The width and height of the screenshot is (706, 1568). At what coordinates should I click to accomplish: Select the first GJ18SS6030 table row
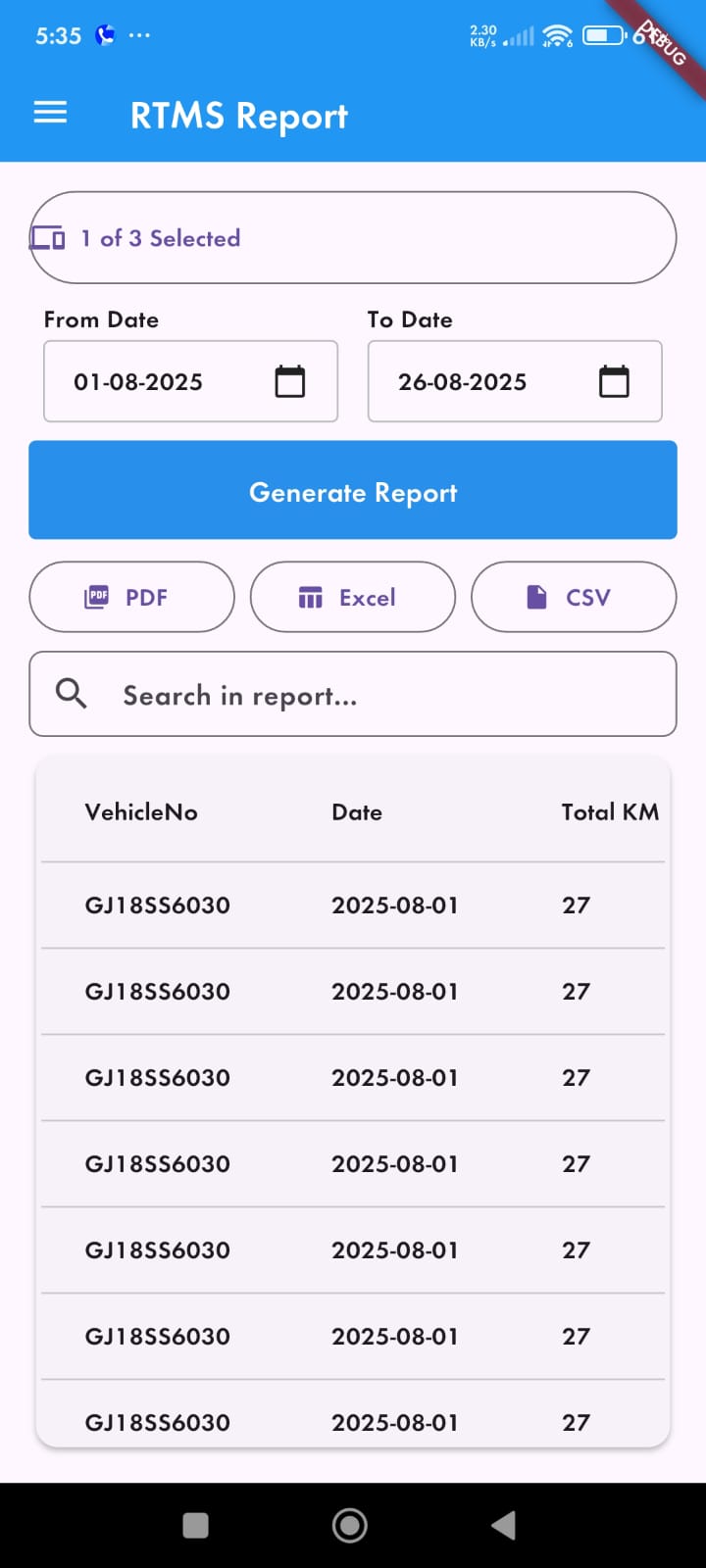353,905
